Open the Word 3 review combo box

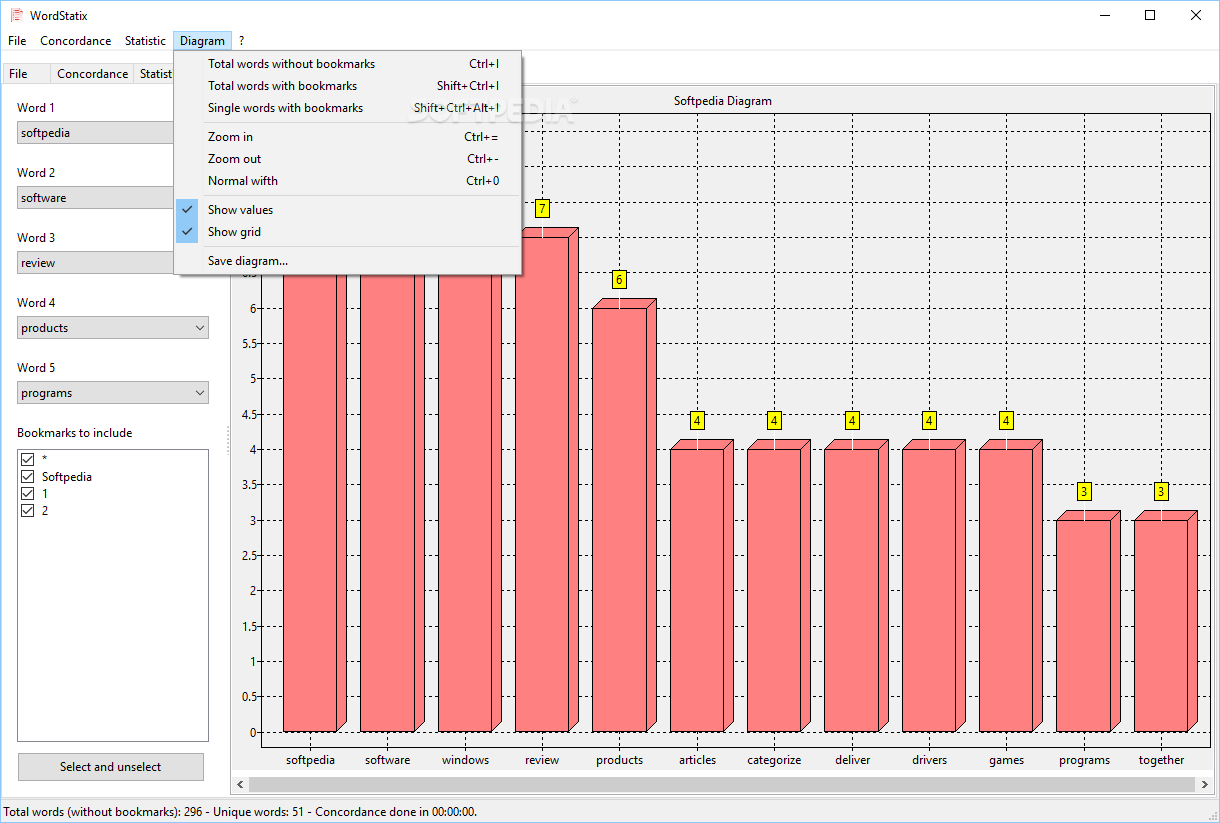click(96, 263)
